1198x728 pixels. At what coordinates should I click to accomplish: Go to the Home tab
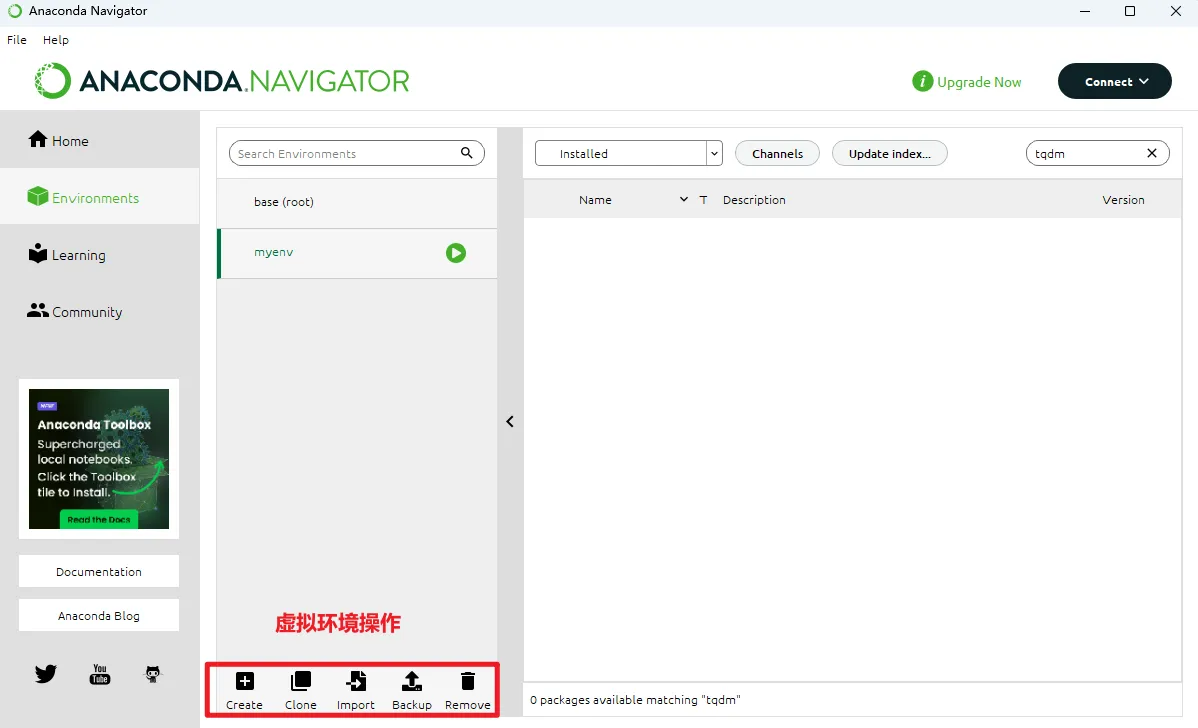tap(99, 141)
